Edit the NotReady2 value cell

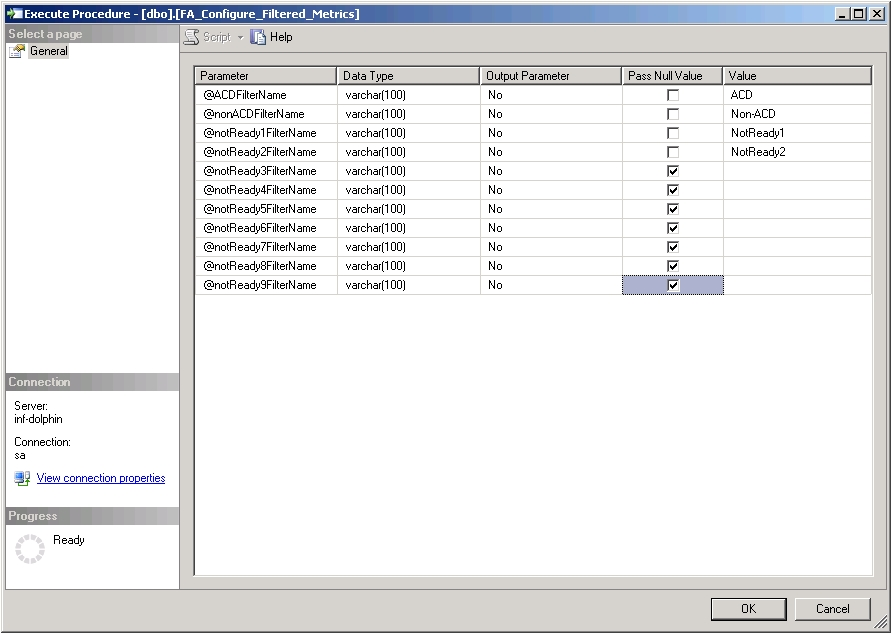point(798,152)
